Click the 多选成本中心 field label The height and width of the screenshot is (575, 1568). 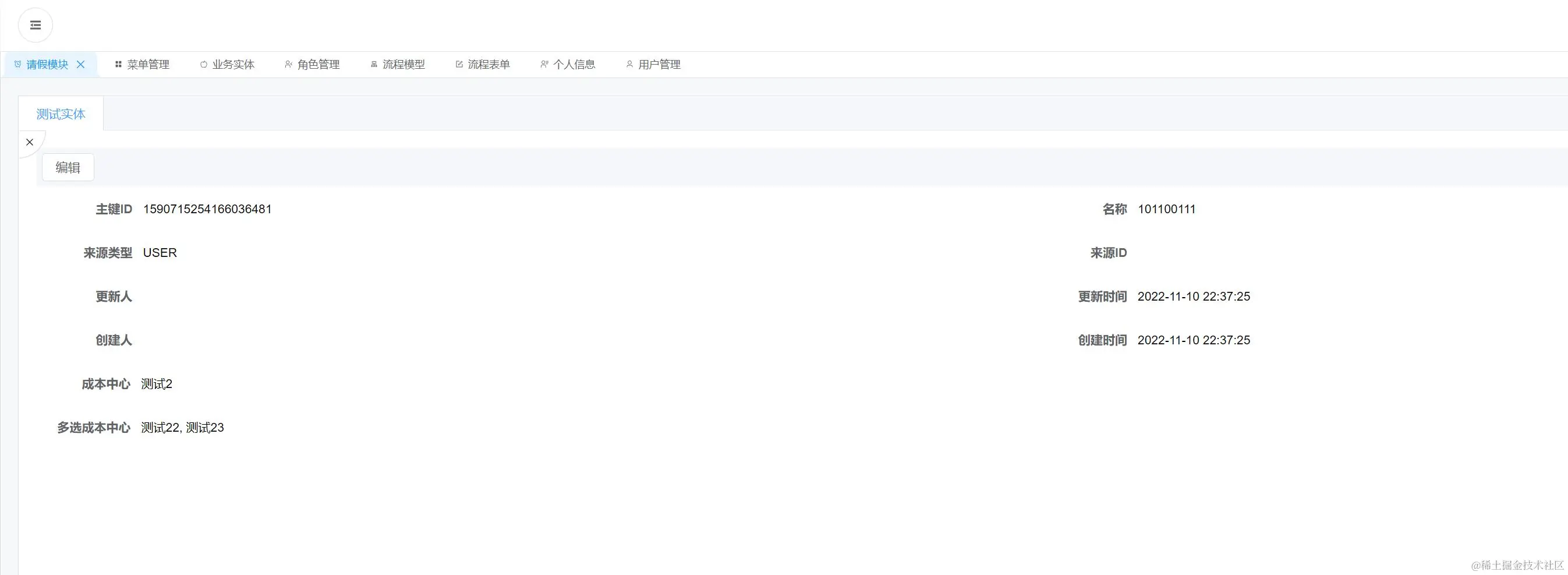point(94,428)
